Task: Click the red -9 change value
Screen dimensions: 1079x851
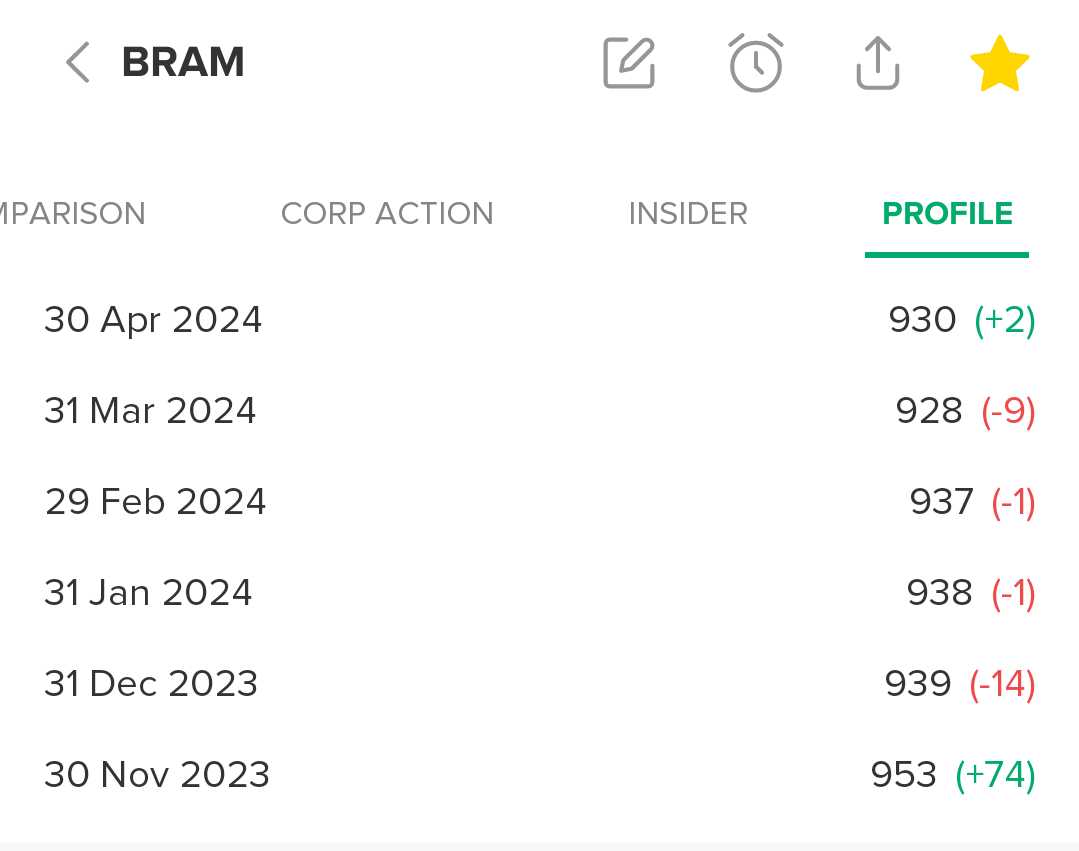Action: pyautogui.click(x=1008, y=411)
